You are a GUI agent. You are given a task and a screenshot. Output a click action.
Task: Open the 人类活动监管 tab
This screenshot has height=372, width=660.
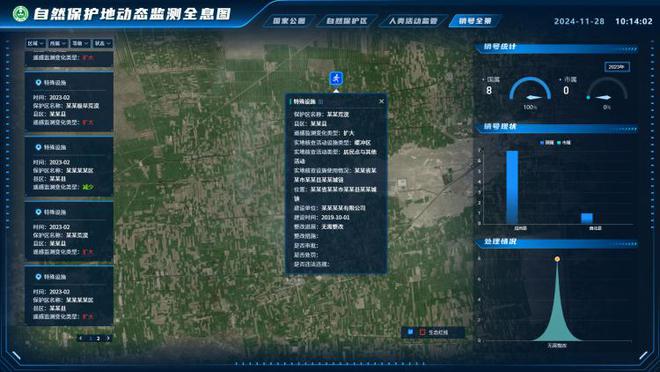coord(412,21)
